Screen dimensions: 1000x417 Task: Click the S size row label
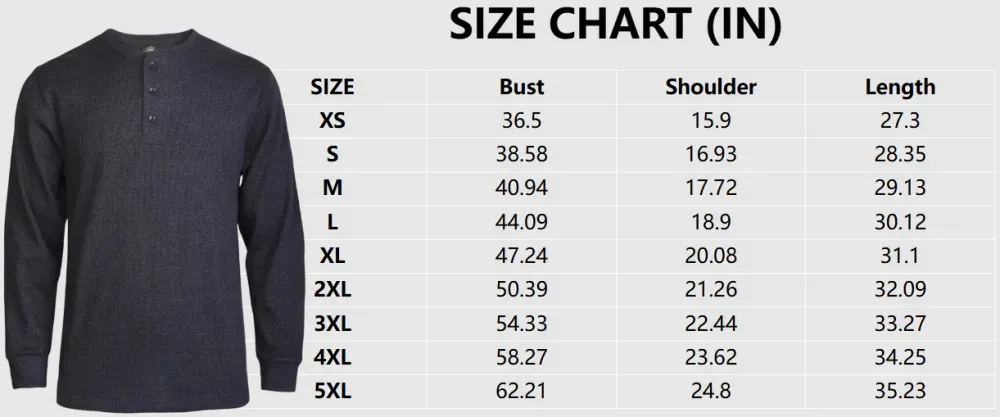pyautogui.click(x=332, y=154)
